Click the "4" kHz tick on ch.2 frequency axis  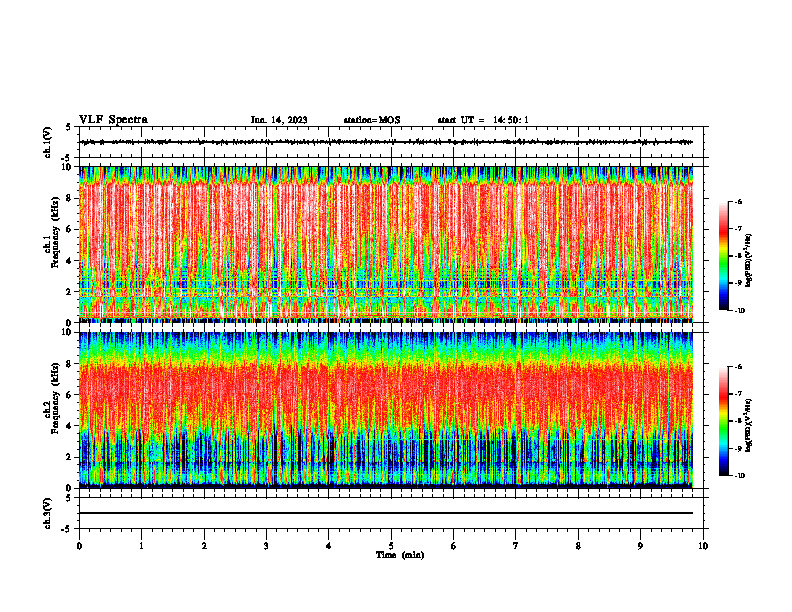coord(71,426)
